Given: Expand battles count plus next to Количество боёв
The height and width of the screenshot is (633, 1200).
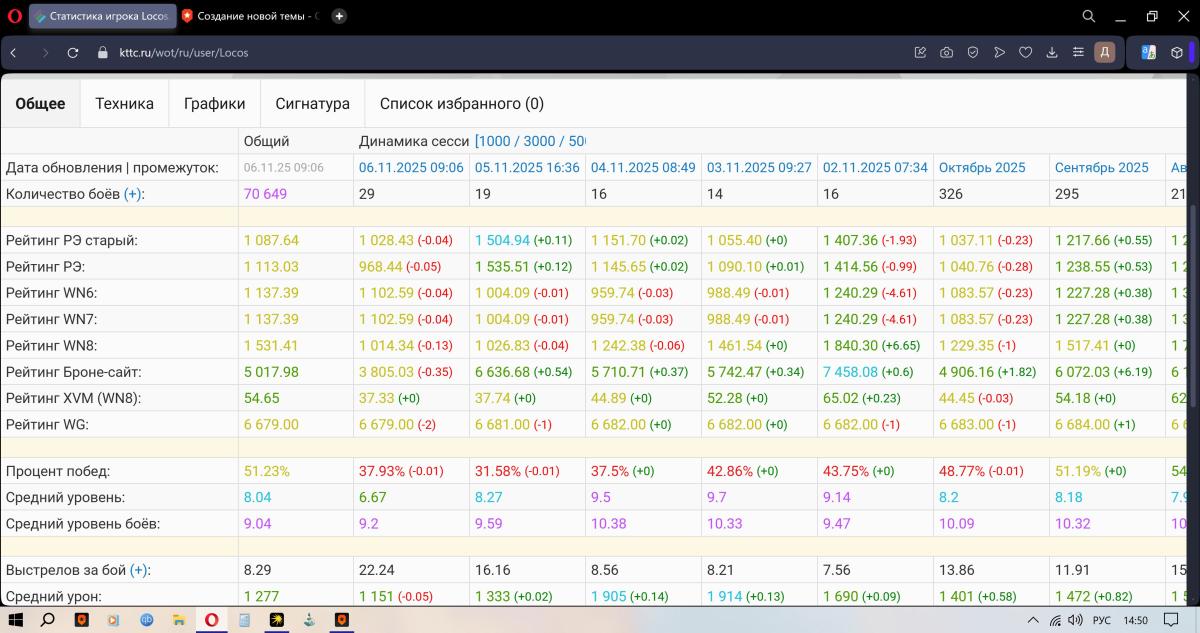Looking at the screenshot, I should click(134, 194).
